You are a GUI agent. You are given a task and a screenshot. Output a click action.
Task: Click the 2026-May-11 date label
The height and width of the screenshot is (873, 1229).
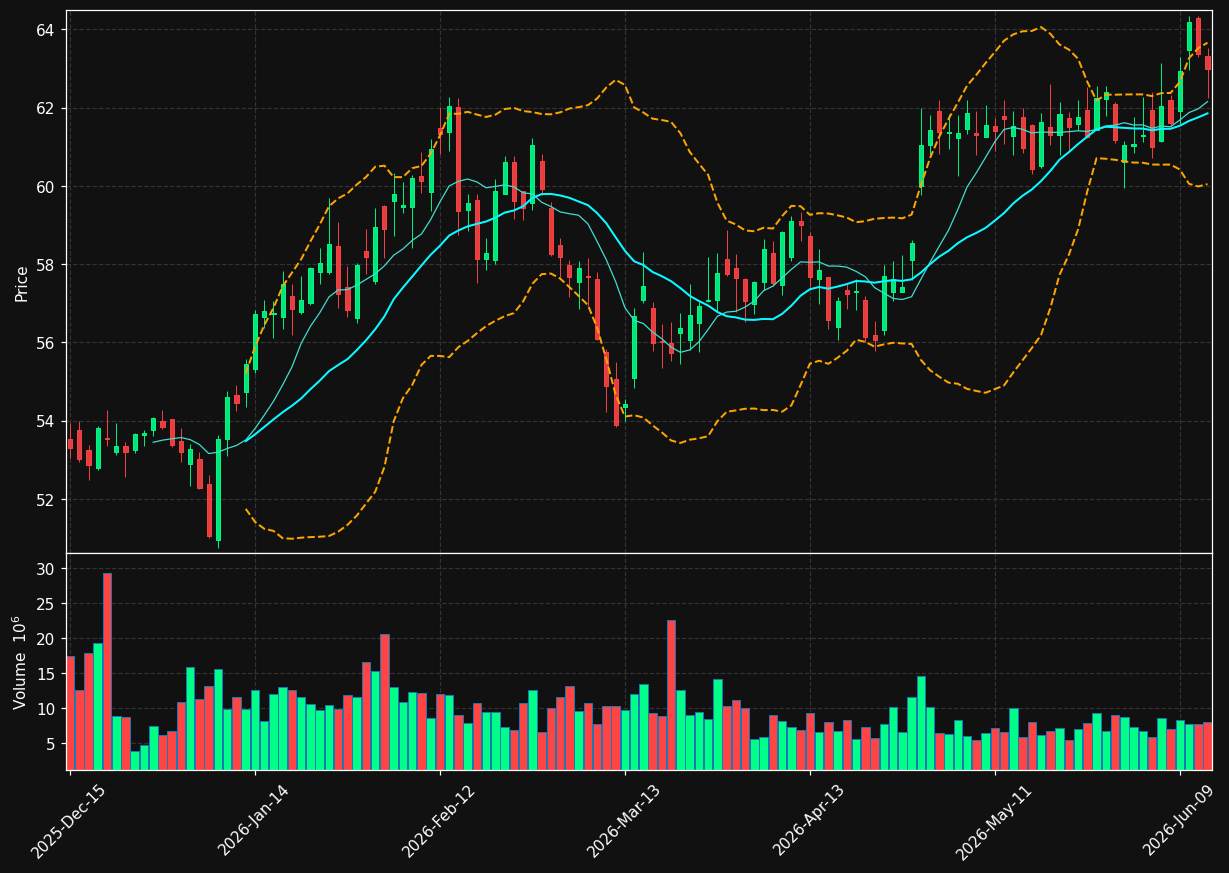click(994, 822)
